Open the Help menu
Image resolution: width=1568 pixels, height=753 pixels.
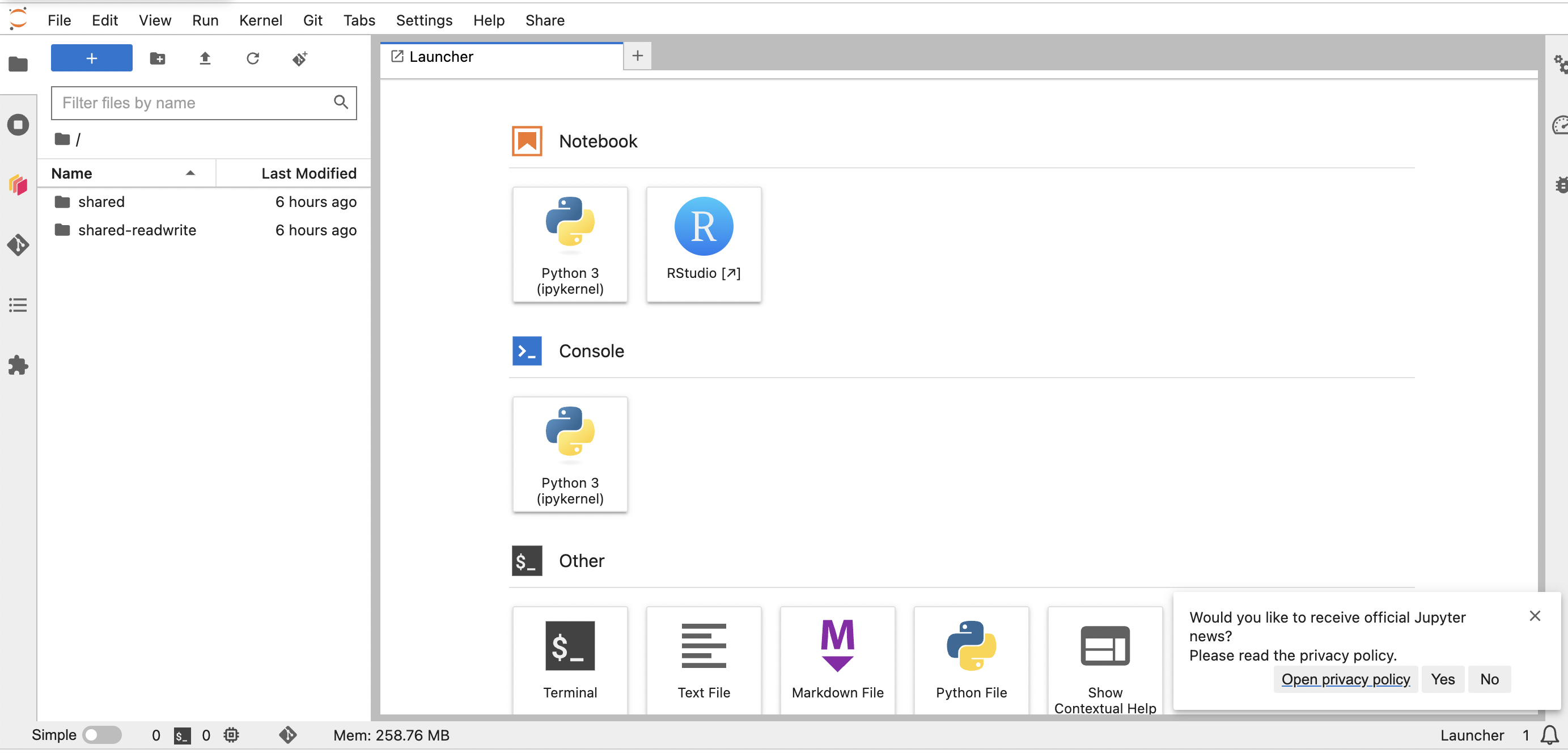coord(489,20)
